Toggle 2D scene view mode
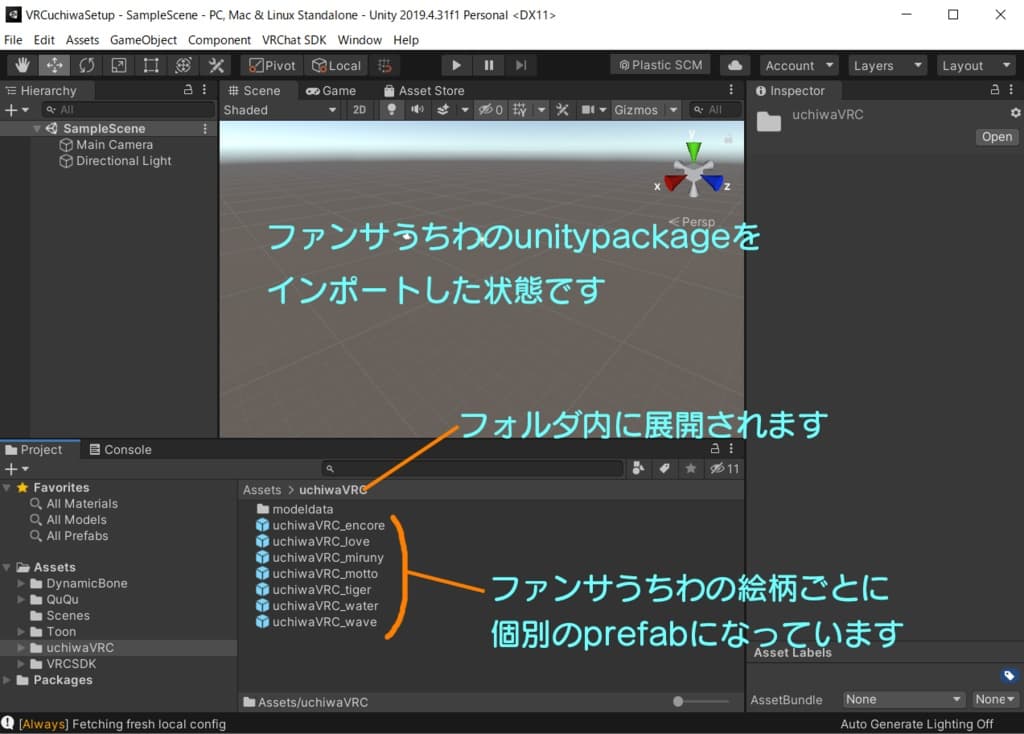Viewport: 1024px width, 734px height. (x=359, y=110)
